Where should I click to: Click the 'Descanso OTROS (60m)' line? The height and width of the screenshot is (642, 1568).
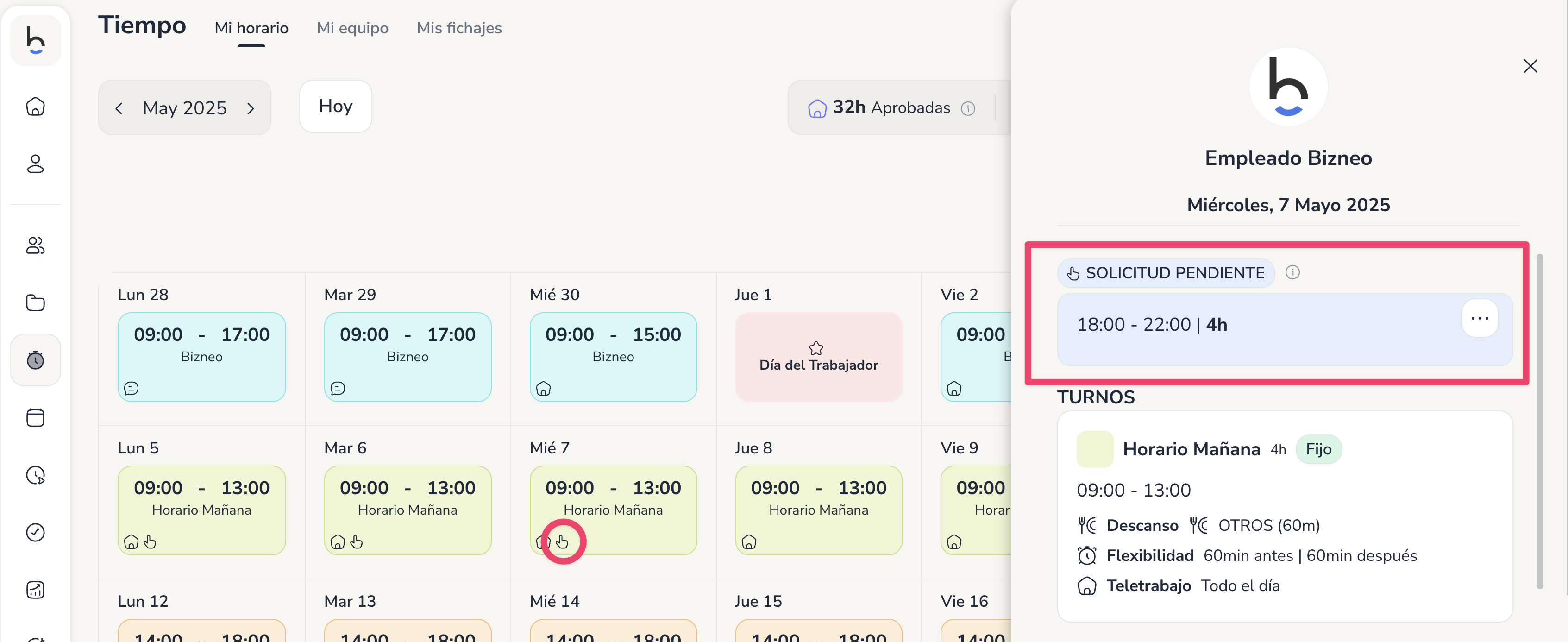[1198, 526]
